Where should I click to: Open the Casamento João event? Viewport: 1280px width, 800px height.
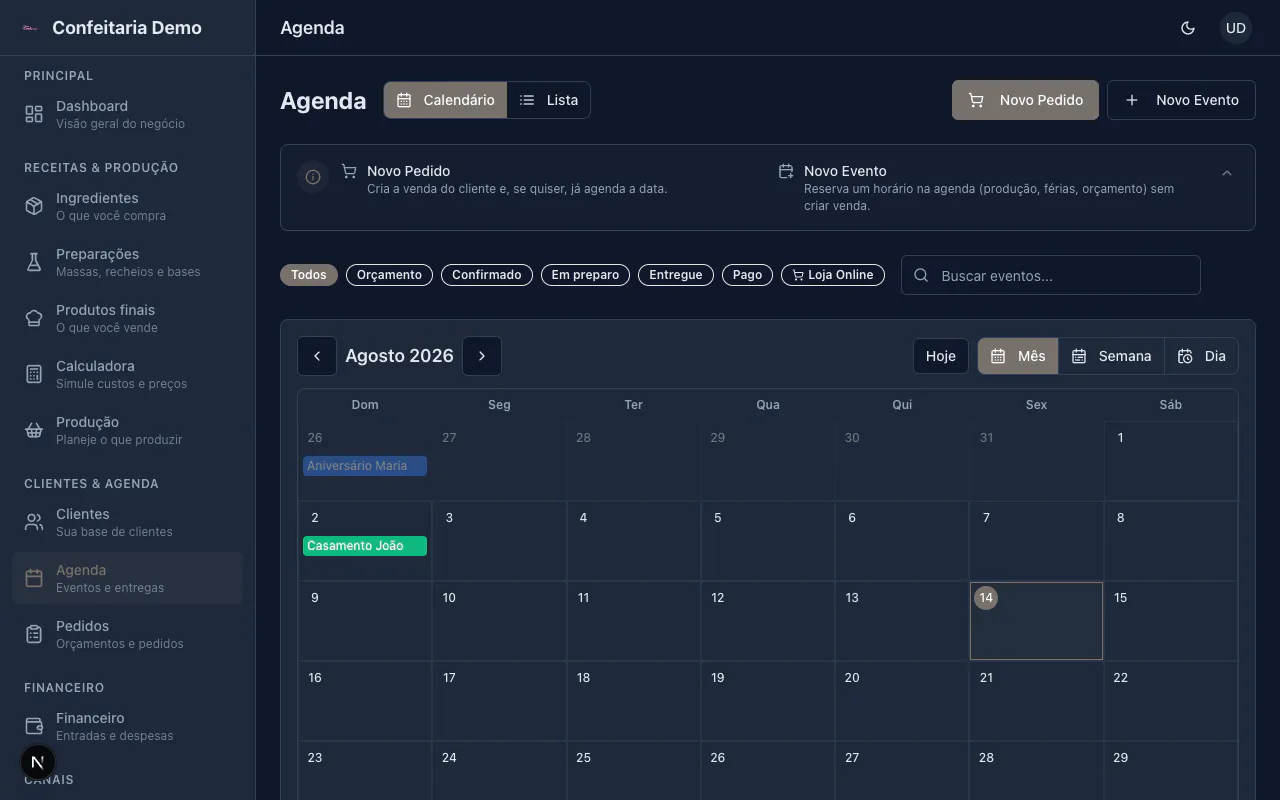[x=365, y=546]
